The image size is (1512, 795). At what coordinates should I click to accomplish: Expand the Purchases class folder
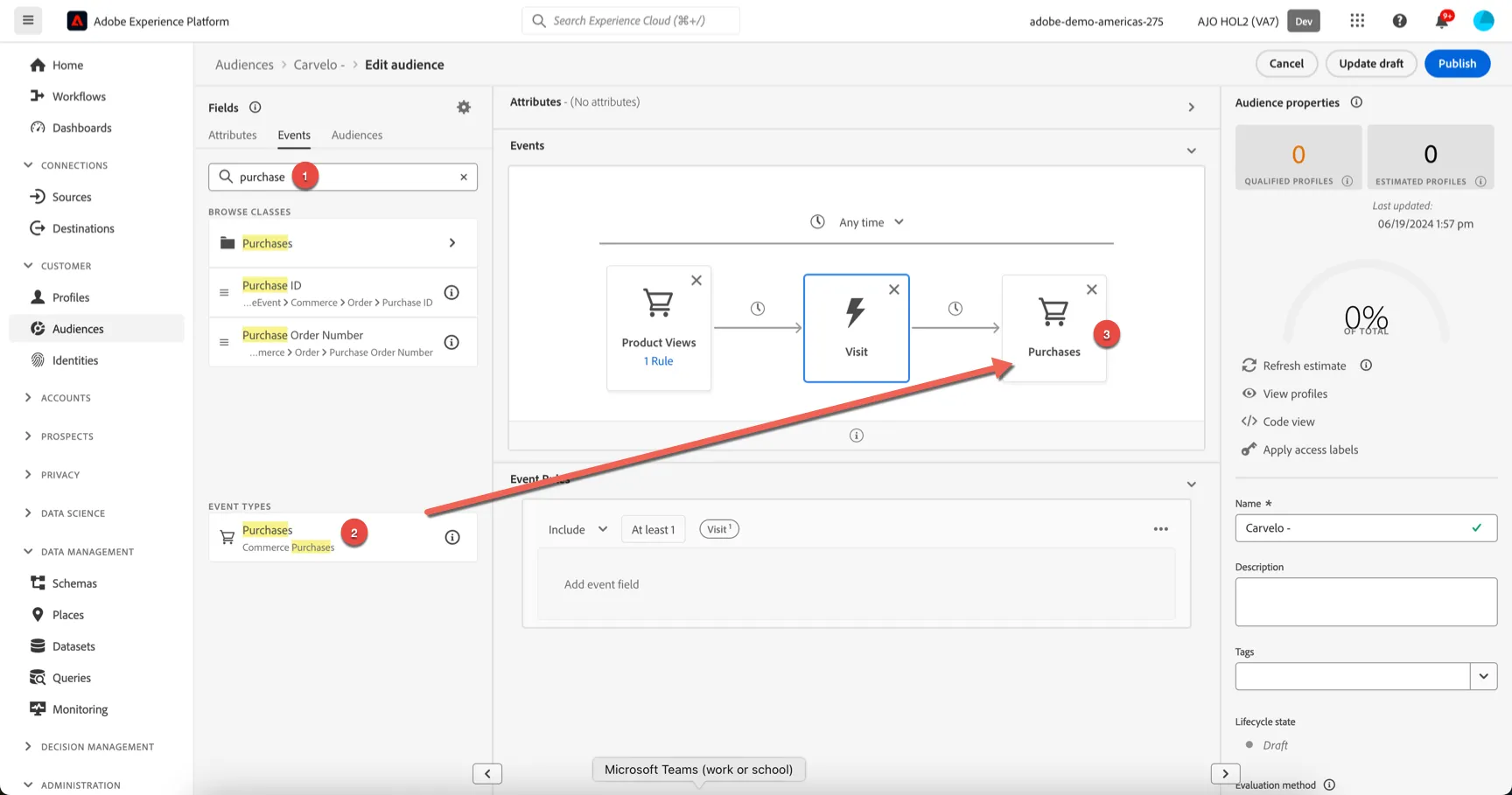pyautogui.click(x=343, y=243)
